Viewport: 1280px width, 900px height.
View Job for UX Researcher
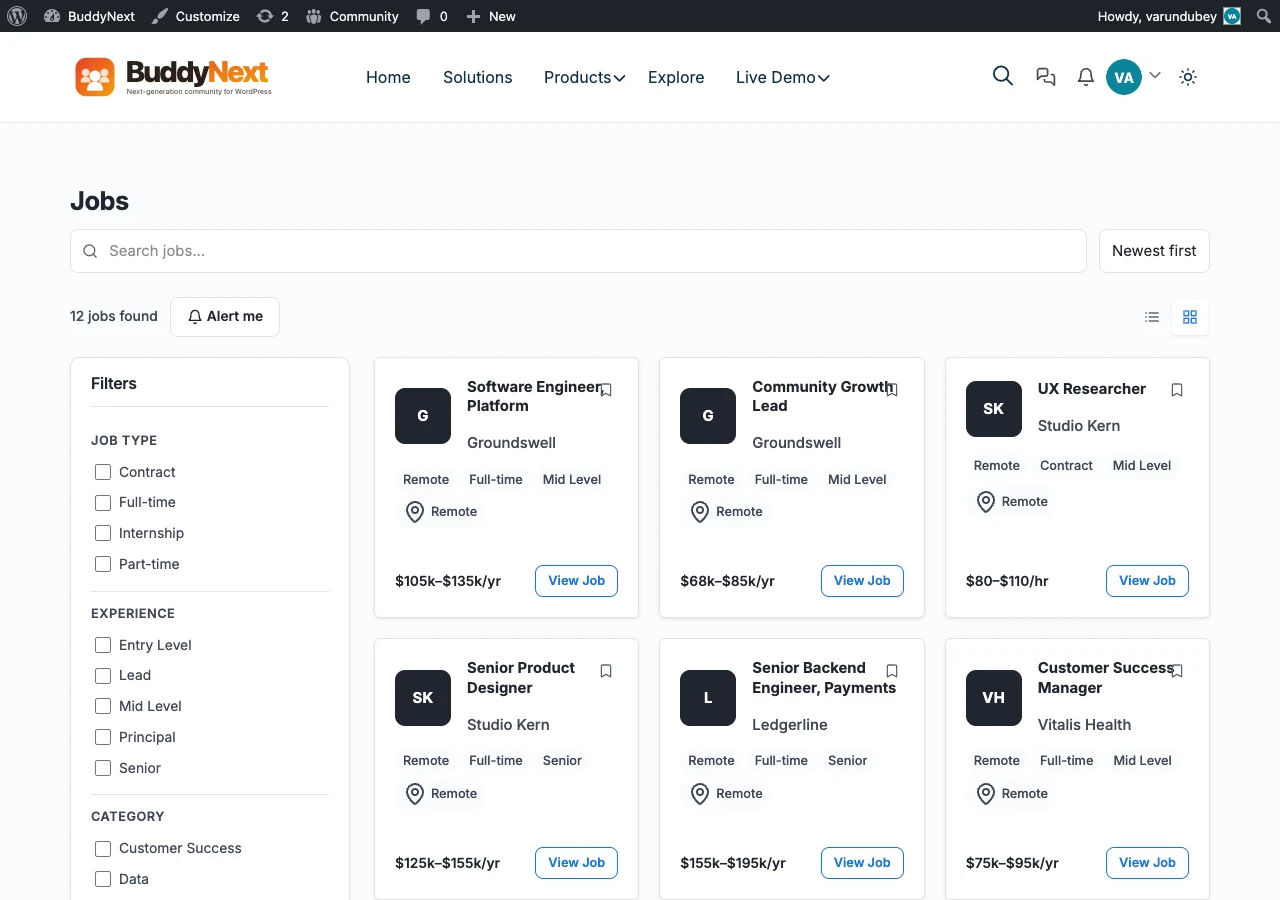coord(1147,581)
